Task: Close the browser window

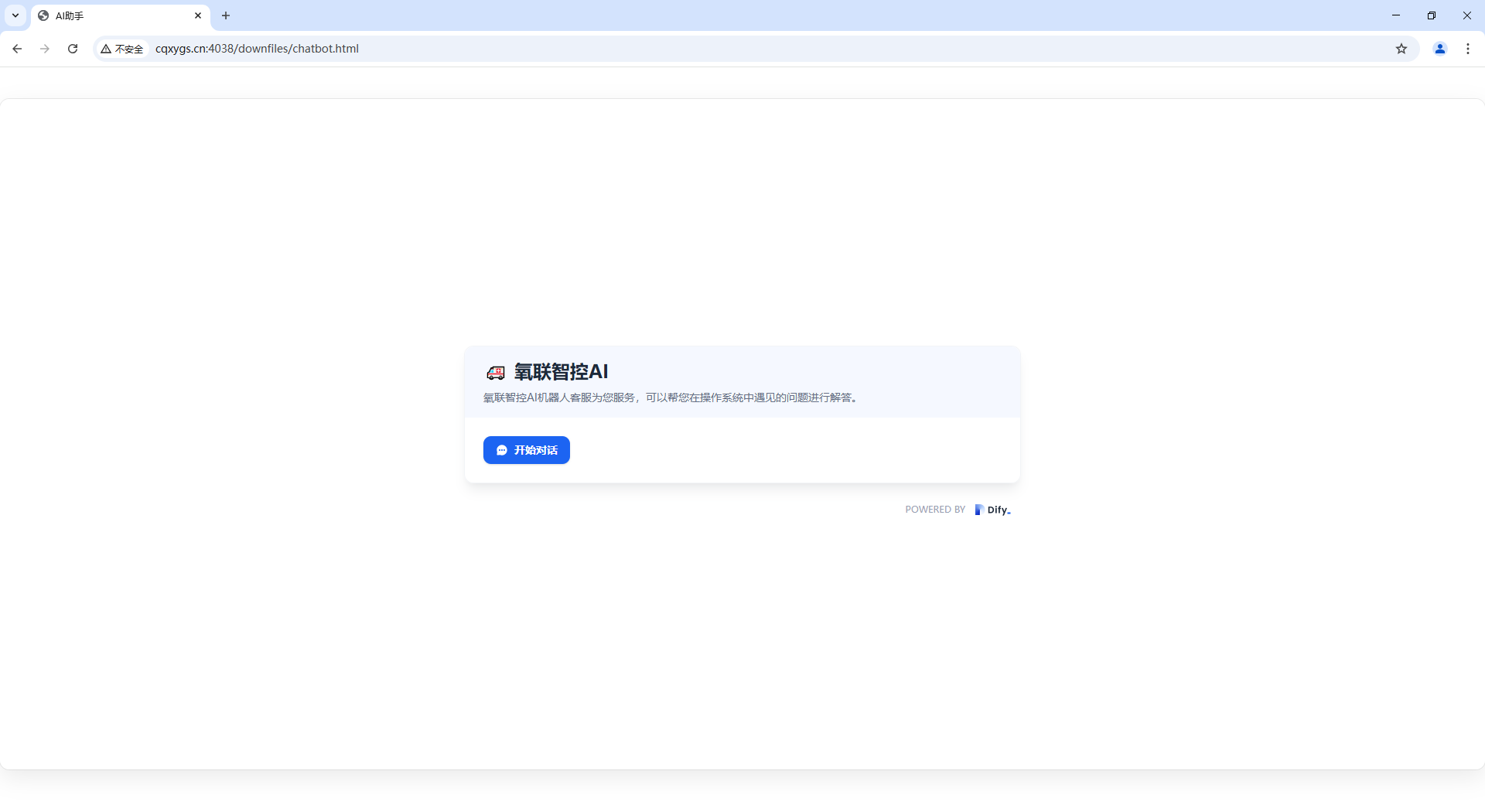Action: pos(1467,15)
